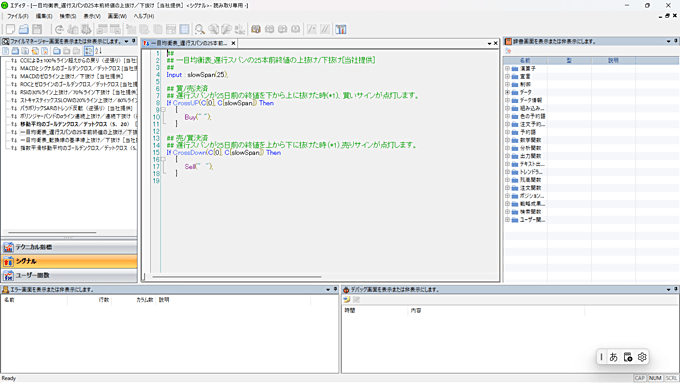Click the Save floppy disk toolbar icon

tap(37, 29)
